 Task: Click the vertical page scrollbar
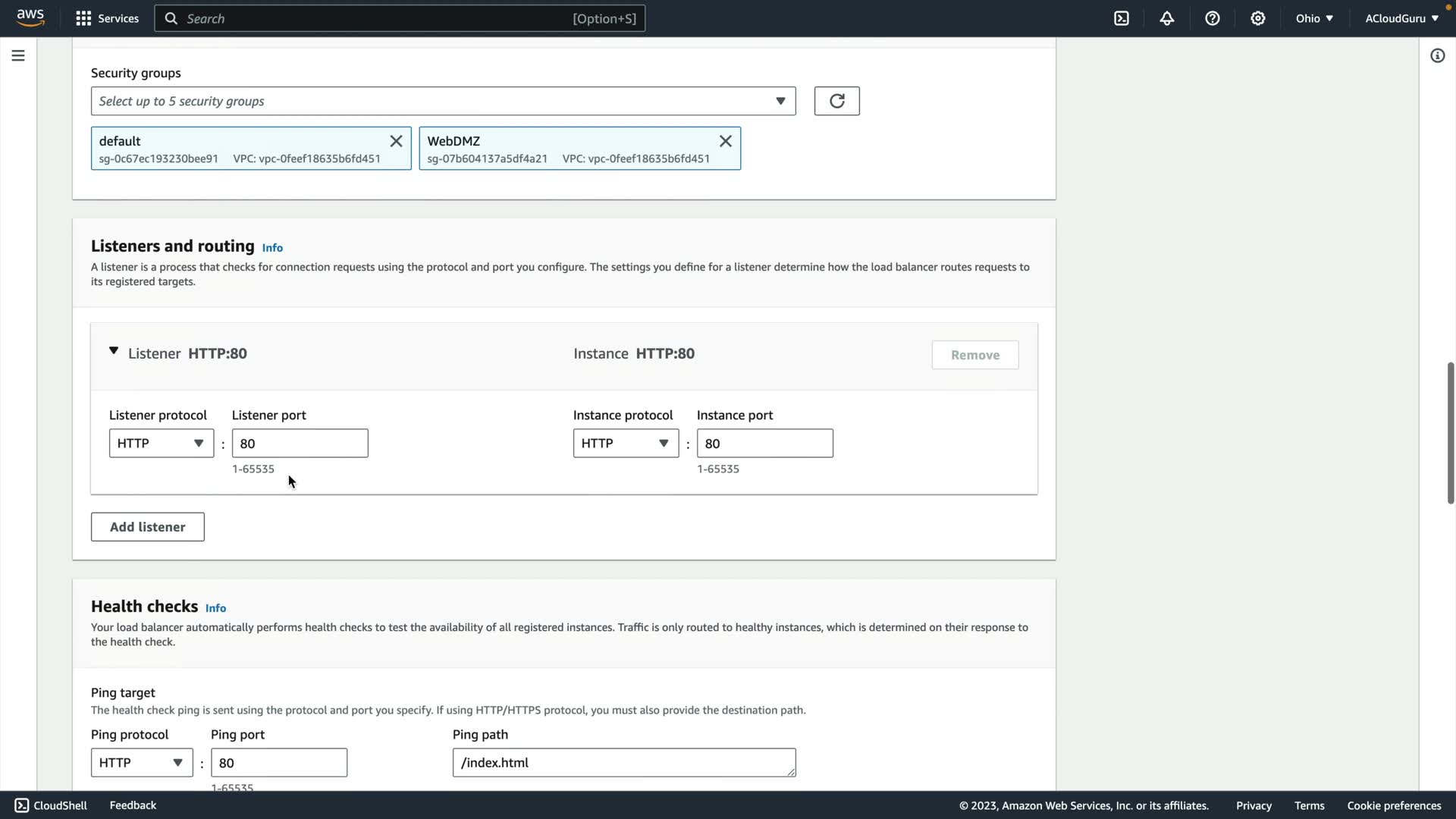click(x=1450, y=432)
